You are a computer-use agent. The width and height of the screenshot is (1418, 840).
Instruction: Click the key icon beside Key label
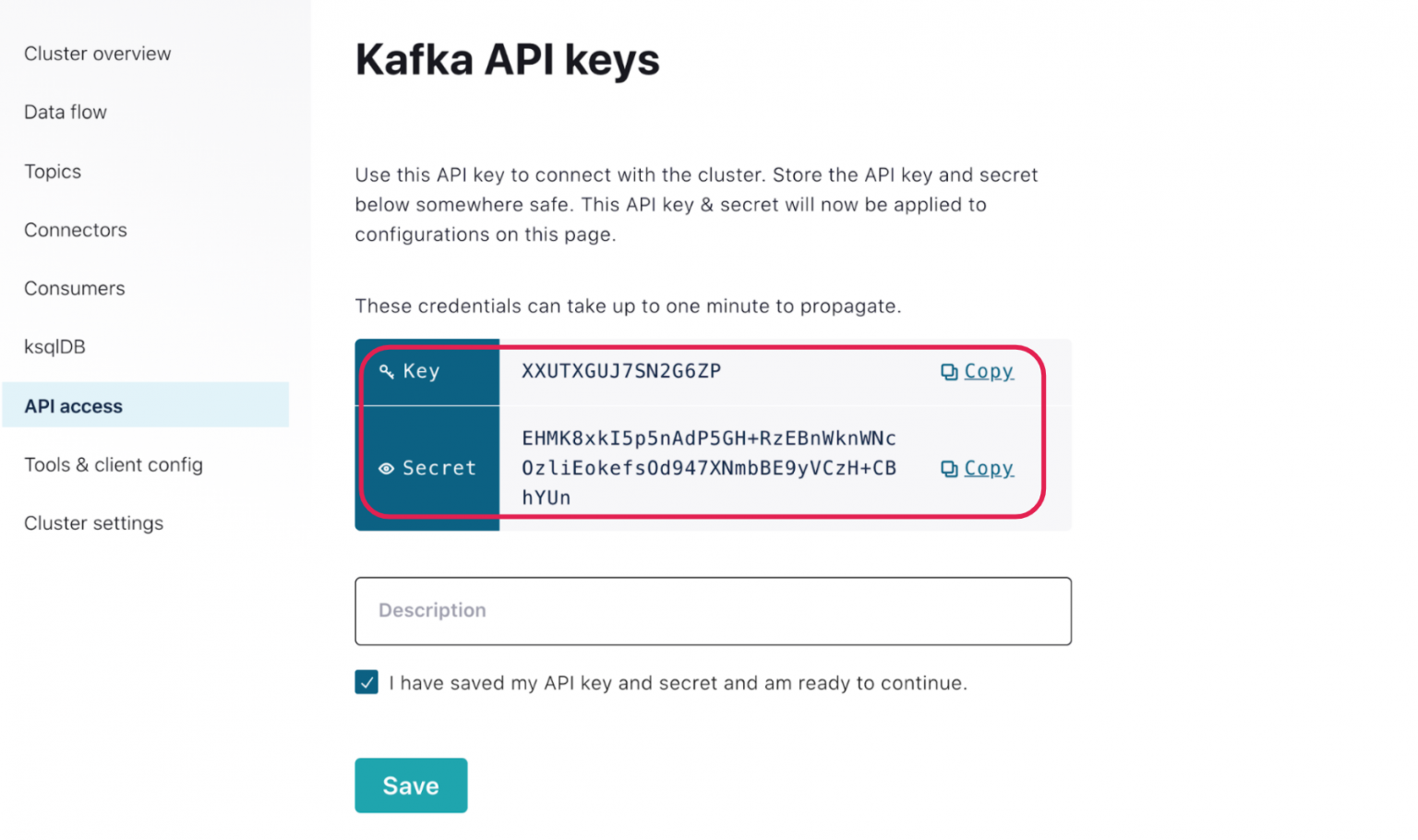coord(386,371)
